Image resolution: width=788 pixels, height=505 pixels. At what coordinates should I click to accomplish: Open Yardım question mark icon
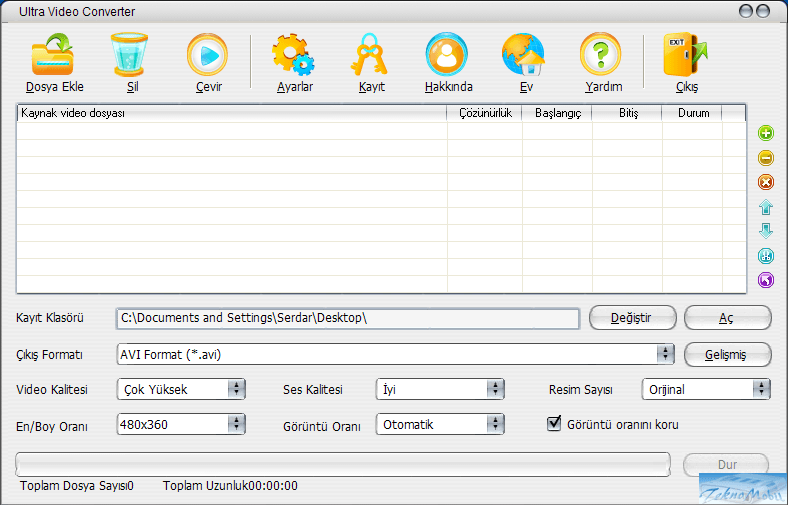pyautogui.click(x=601, y=55)
